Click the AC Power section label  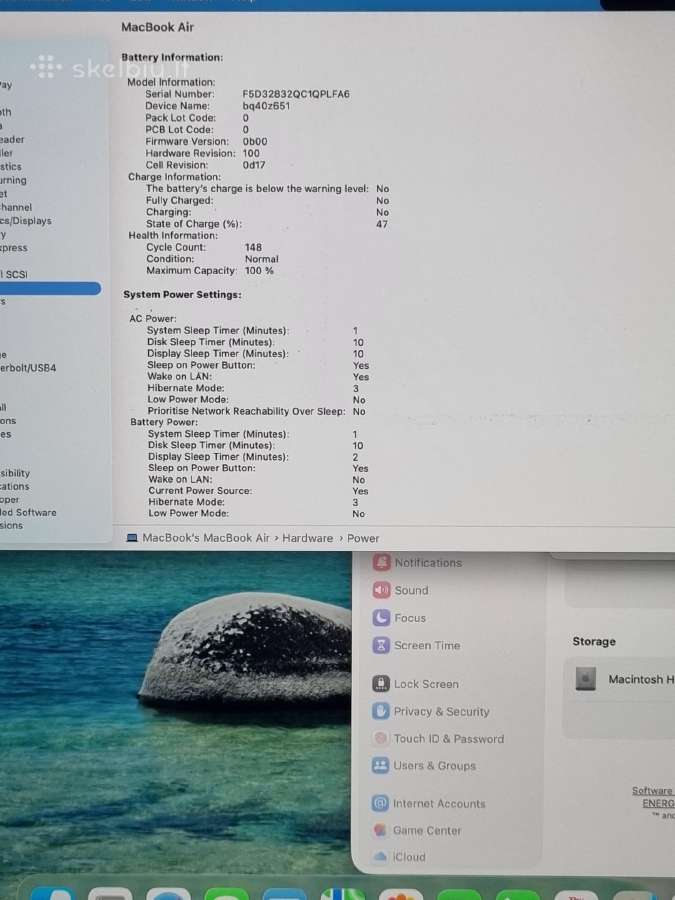coord(153,319)
